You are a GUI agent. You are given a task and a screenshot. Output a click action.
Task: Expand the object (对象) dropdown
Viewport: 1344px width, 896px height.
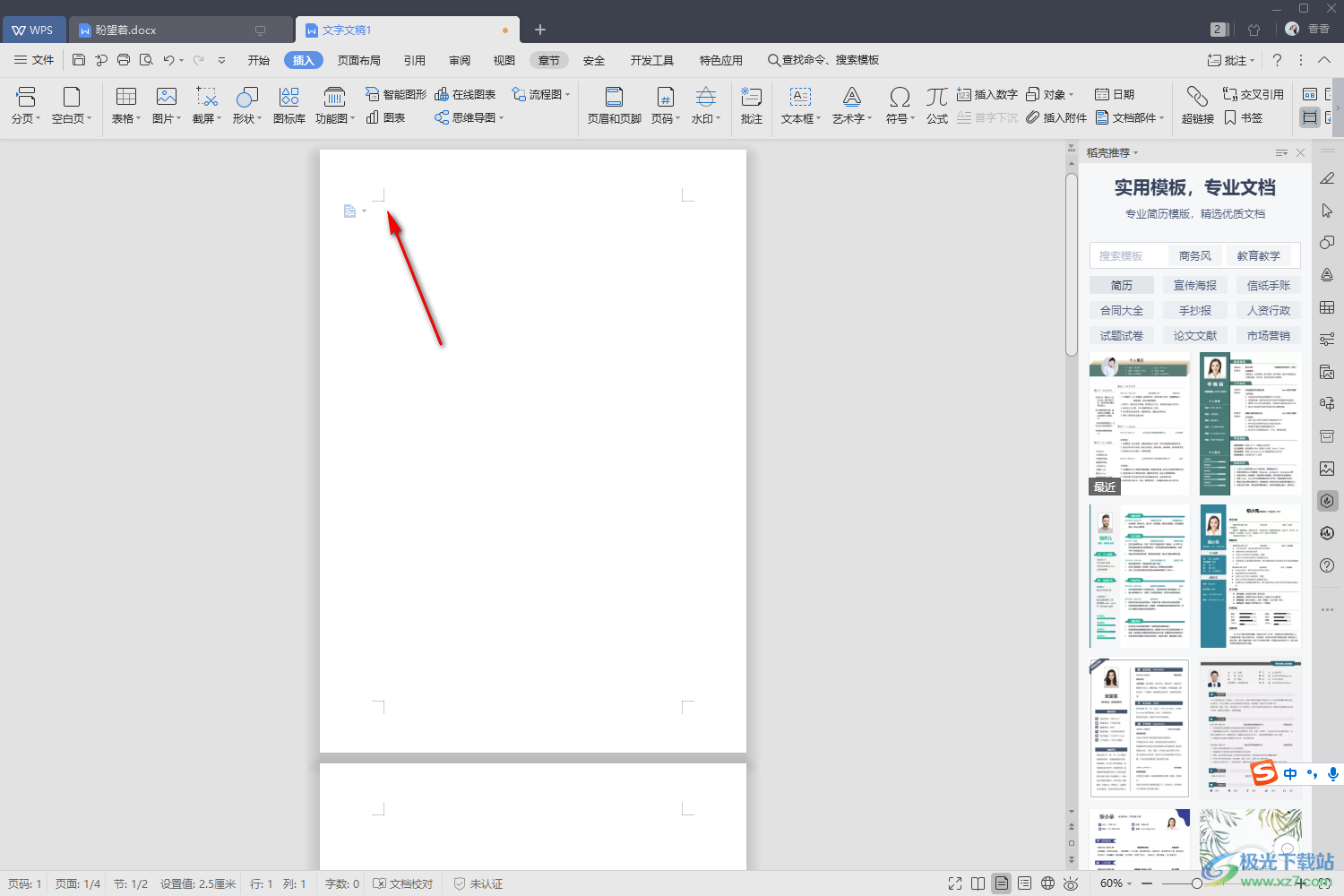pyautogui.click(x=1071, y=94)
